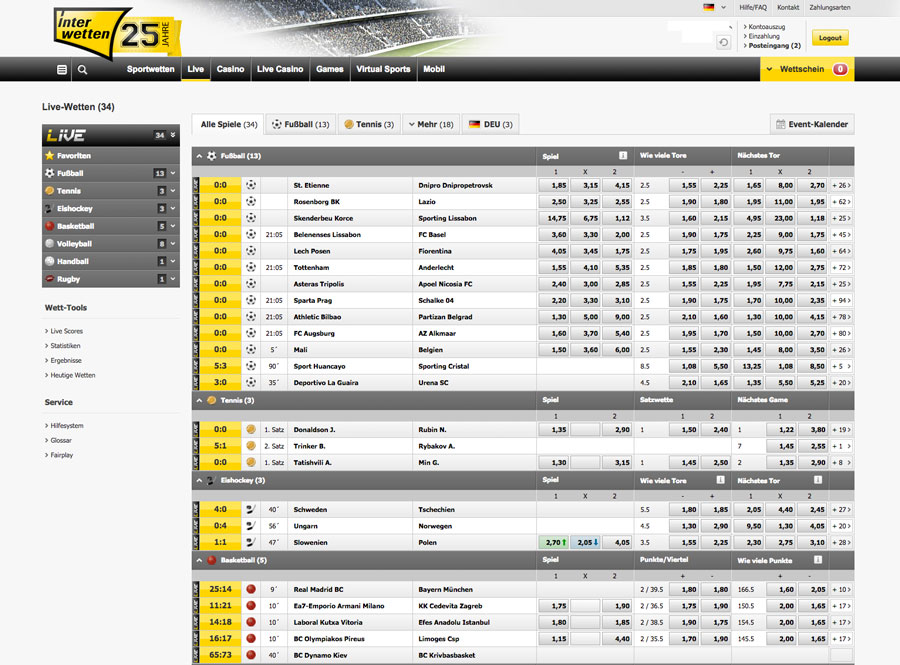Viewport: 900px width, 665px height.
Task: Select odds 1,85 for St. Etienne win
Action: 554,185
